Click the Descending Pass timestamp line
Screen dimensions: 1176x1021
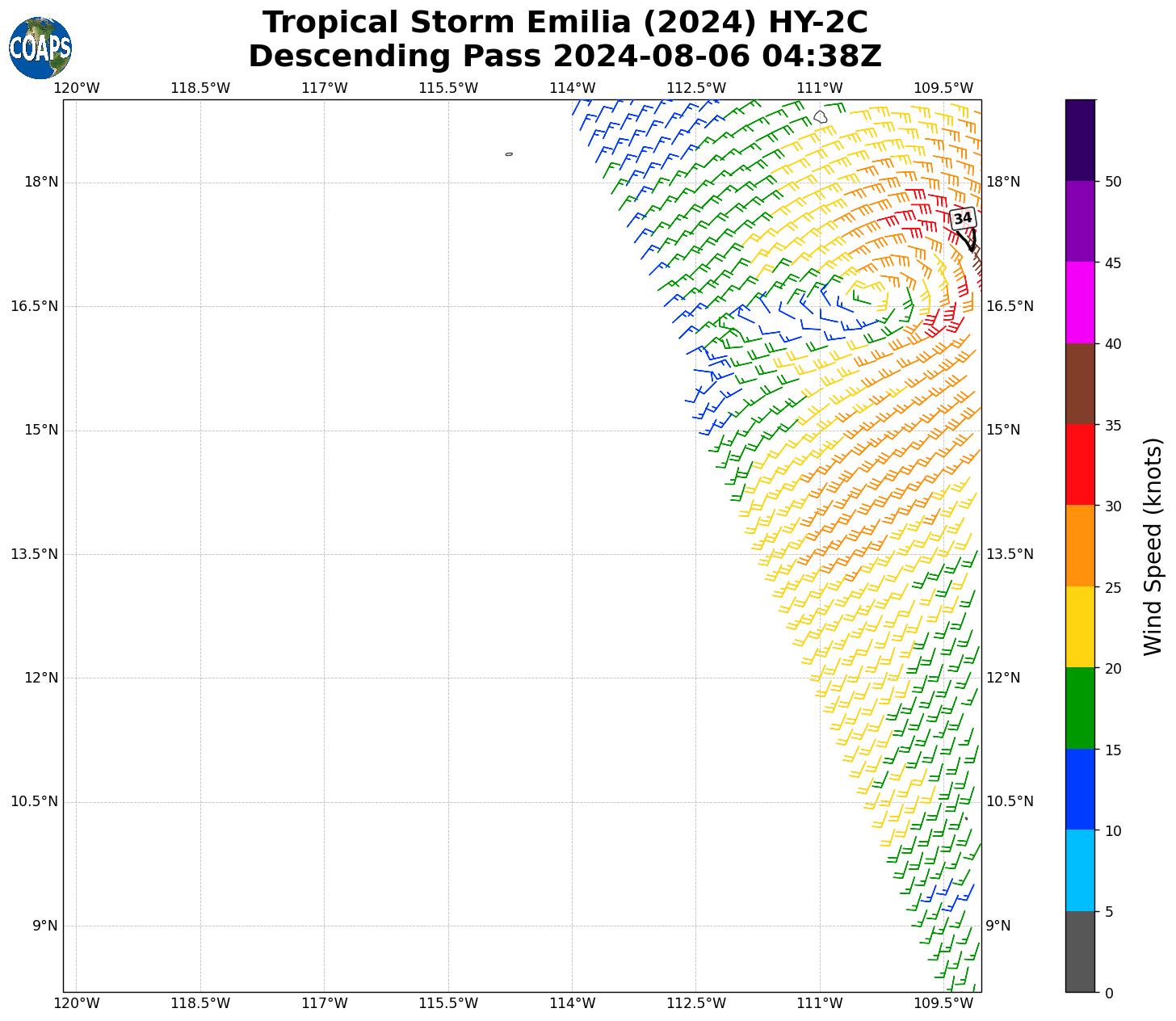(565, 57)
